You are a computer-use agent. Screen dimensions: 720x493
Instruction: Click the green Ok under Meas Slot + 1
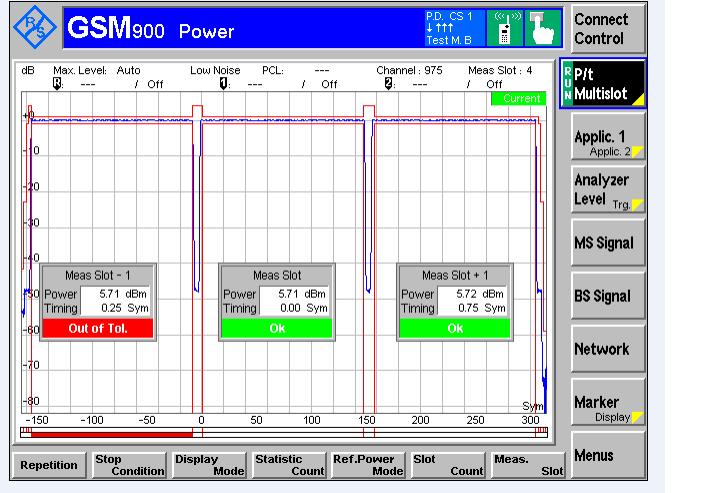coord(455,328)
